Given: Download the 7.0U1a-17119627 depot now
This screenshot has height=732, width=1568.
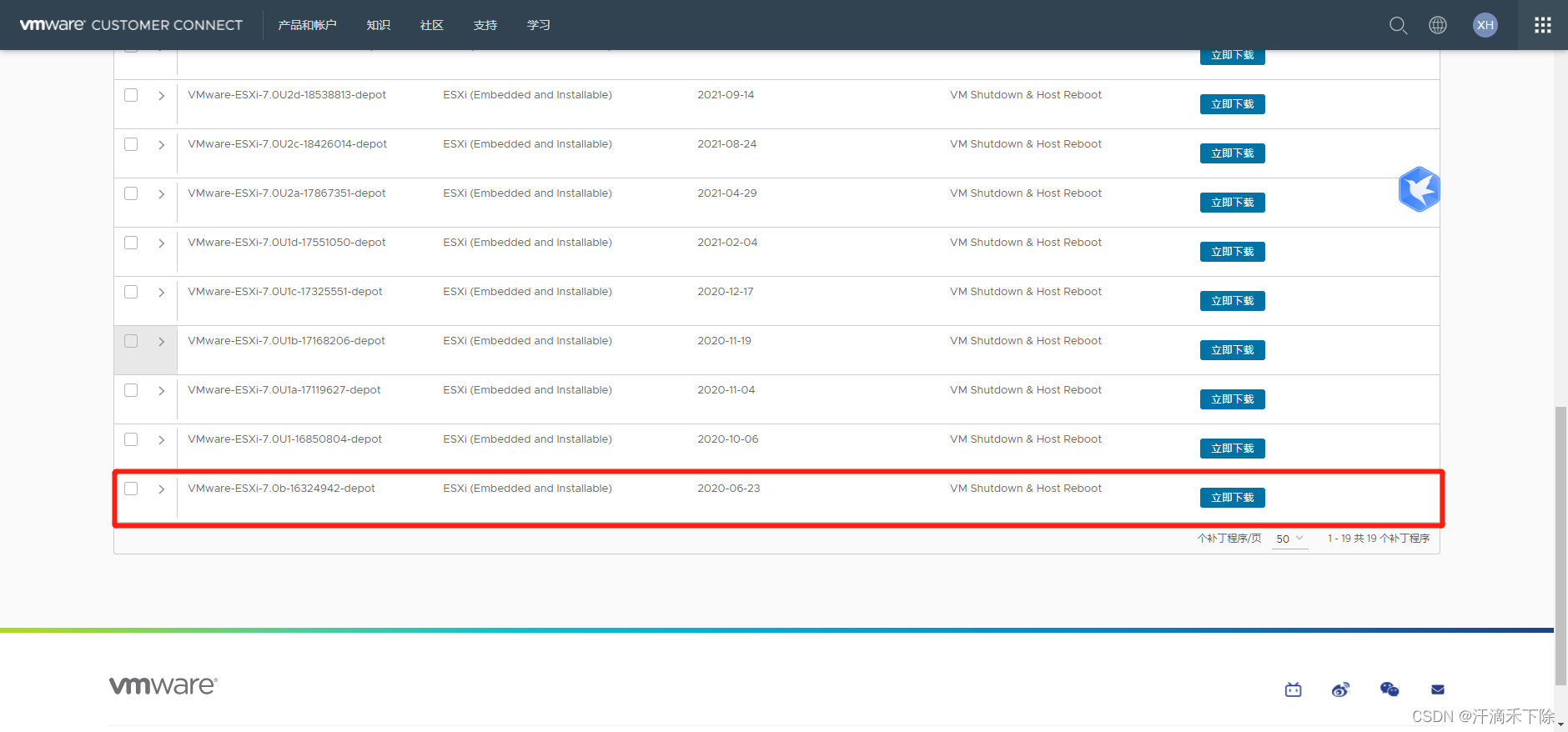Looking at the screenshot, I should (x=1233, y=399).
